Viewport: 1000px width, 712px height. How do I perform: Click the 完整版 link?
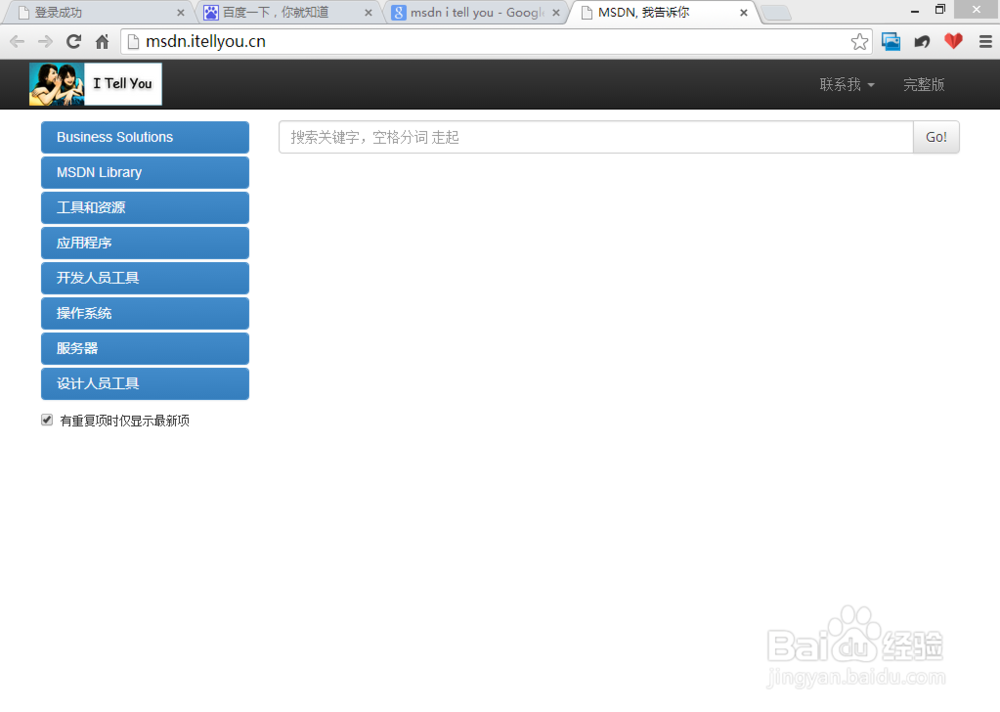[923, 85]
